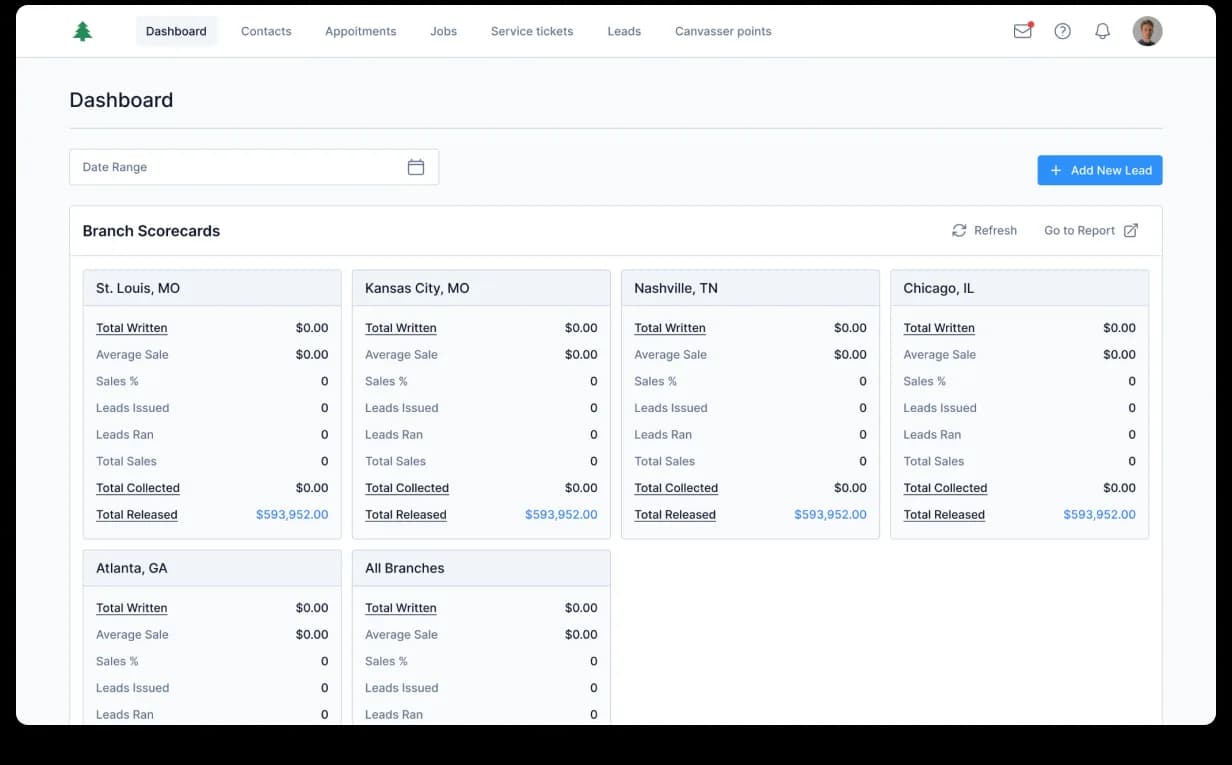Open the user profile avatar
Screen dimensions: 1232x765
(1147, 31)
